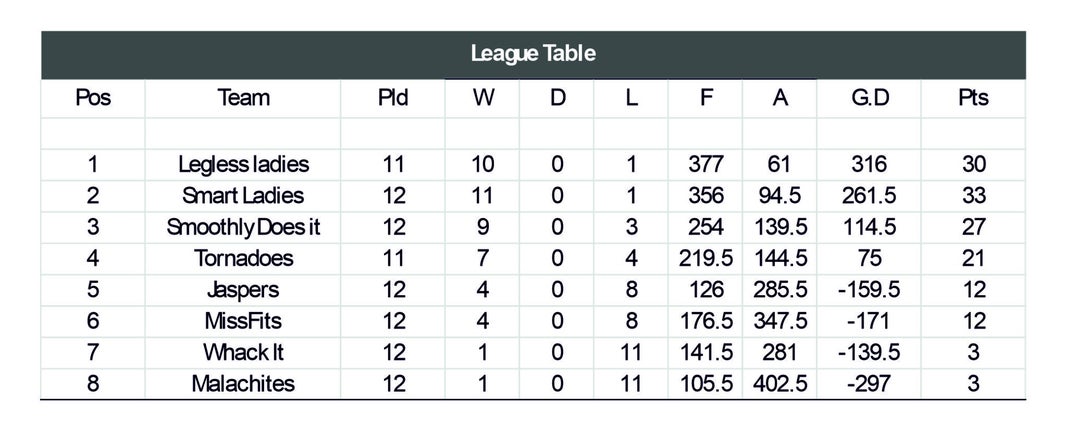Click the League Table title header
This screenshot has height=440, width=1065.
(x=533, y=54)
